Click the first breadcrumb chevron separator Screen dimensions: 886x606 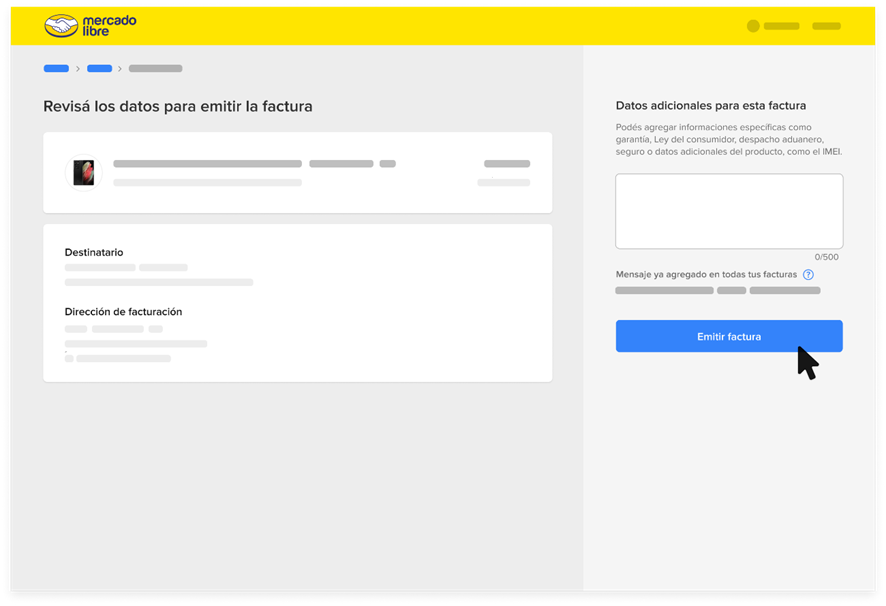coord(78,69)
